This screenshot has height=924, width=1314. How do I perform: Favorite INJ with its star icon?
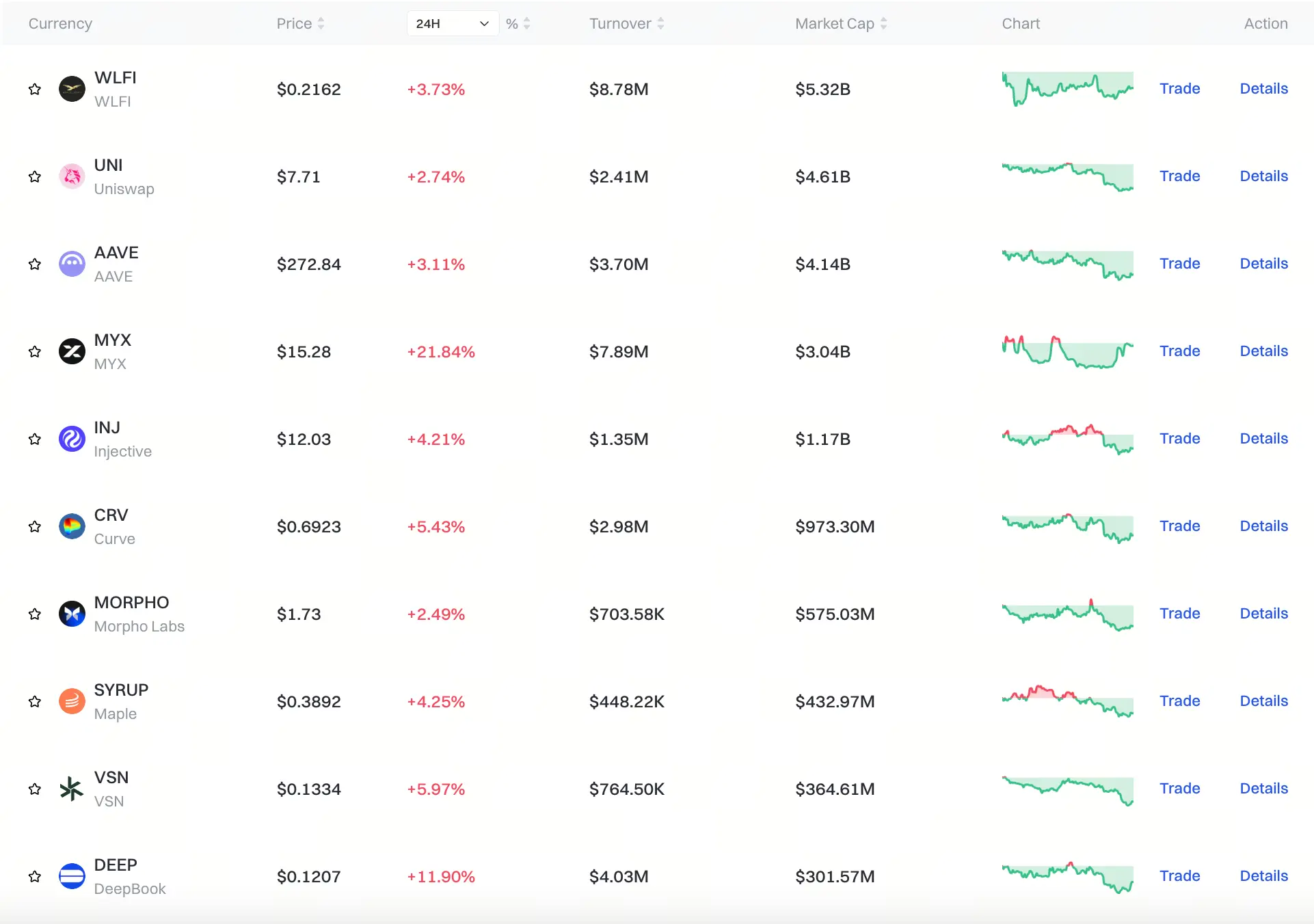35,439
